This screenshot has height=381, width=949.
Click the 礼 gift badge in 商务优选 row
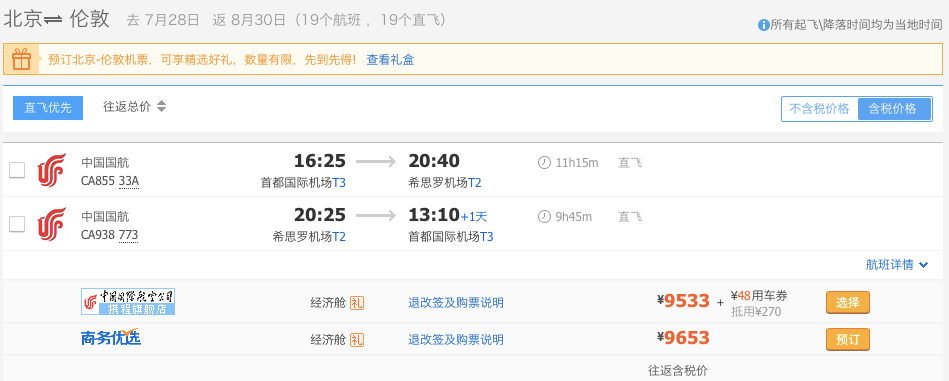[x=357, y=339]
